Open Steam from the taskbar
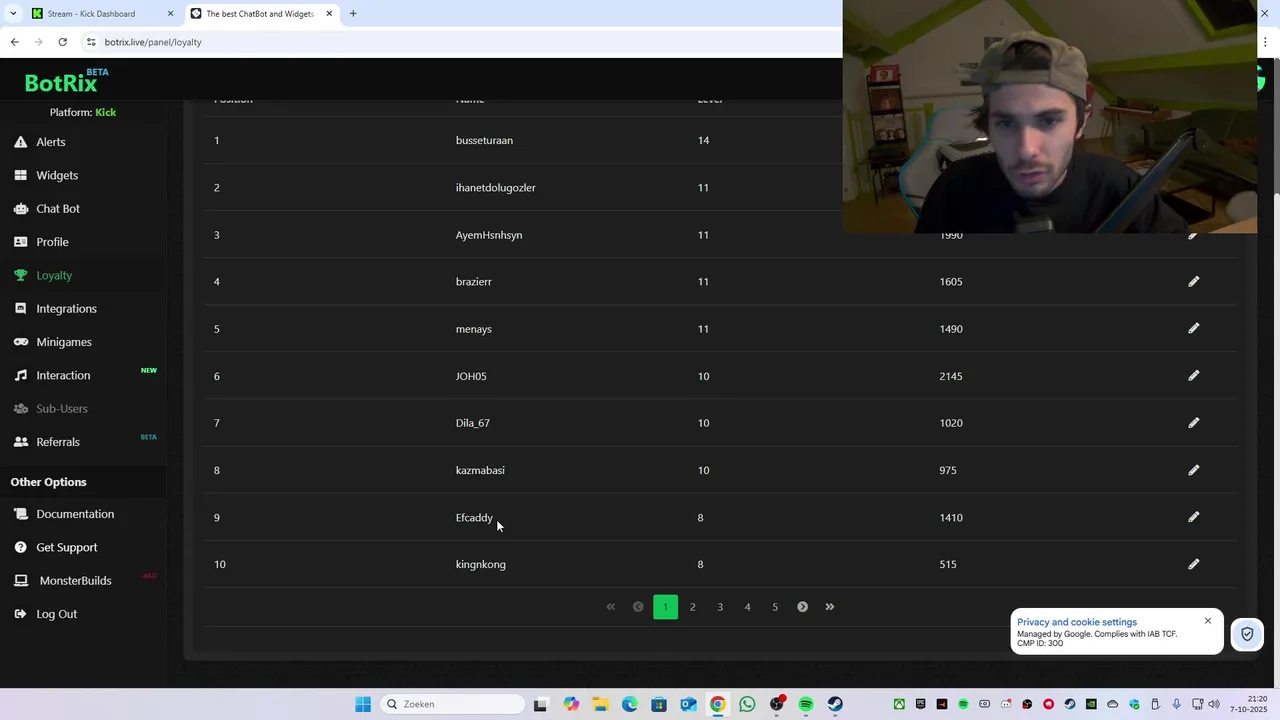The image size is (1280, 720). (x=835, y=704)
